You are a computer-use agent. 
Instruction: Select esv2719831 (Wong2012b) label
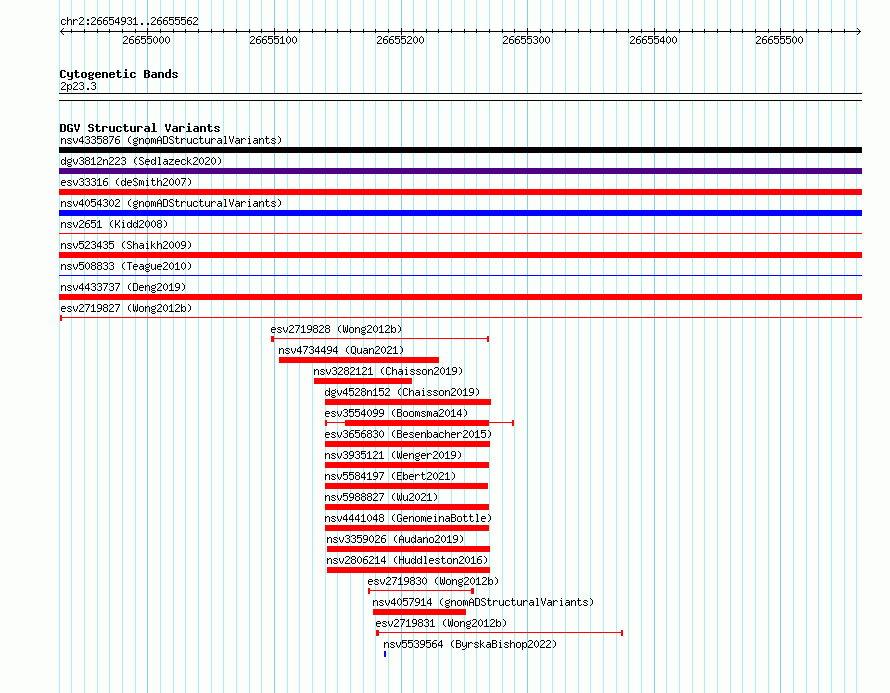click(x=441, y=623)
